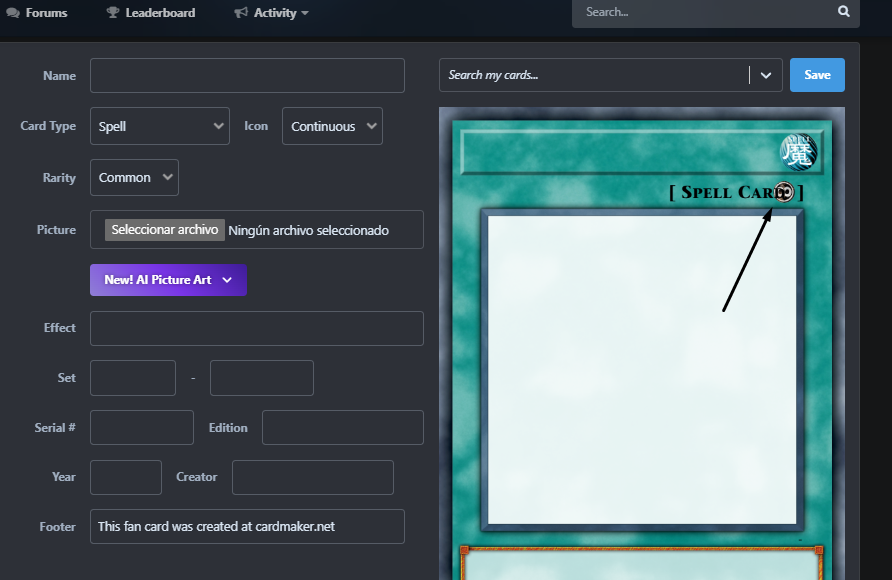The height and width of the screenshot is (580, 892).
Task: Open the Forums page
Action: tap(36, 13)
